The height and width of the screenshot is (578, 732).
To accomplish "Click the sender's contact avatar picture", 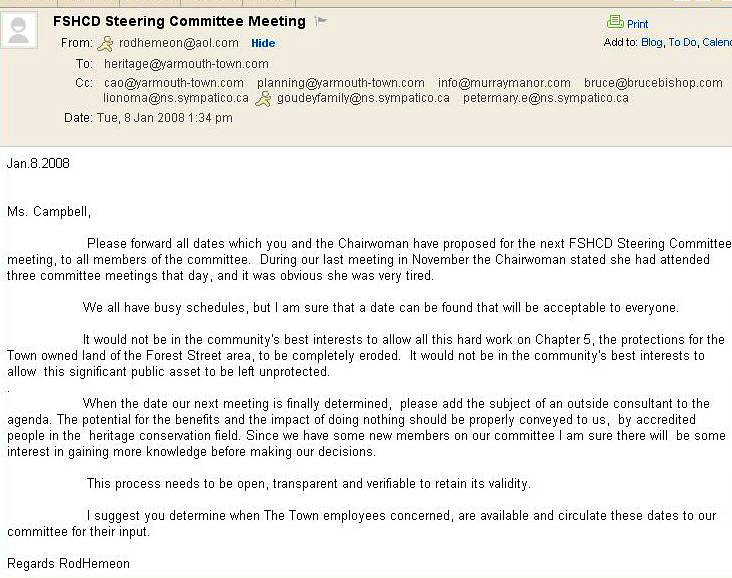I will click(18, 31).
